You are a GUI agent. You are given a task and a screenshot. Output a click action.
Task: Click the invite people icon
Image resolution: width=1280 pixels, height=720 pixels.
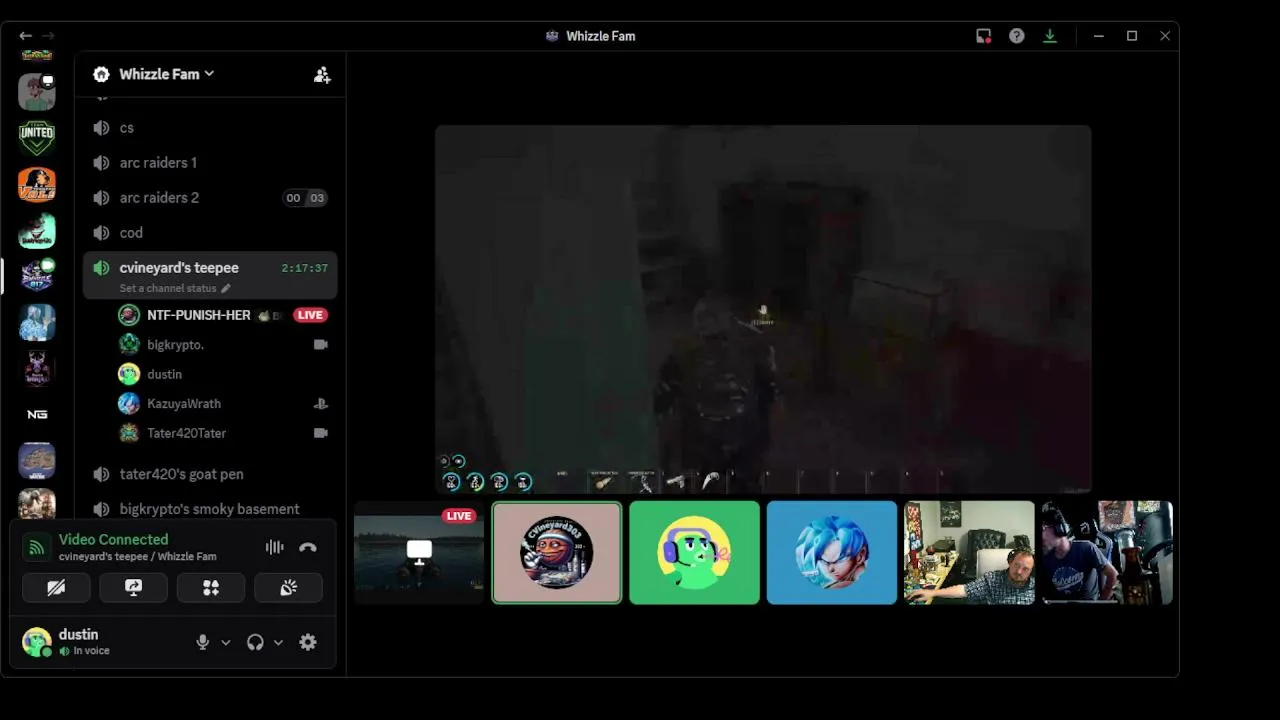click(x=322, y=75)
